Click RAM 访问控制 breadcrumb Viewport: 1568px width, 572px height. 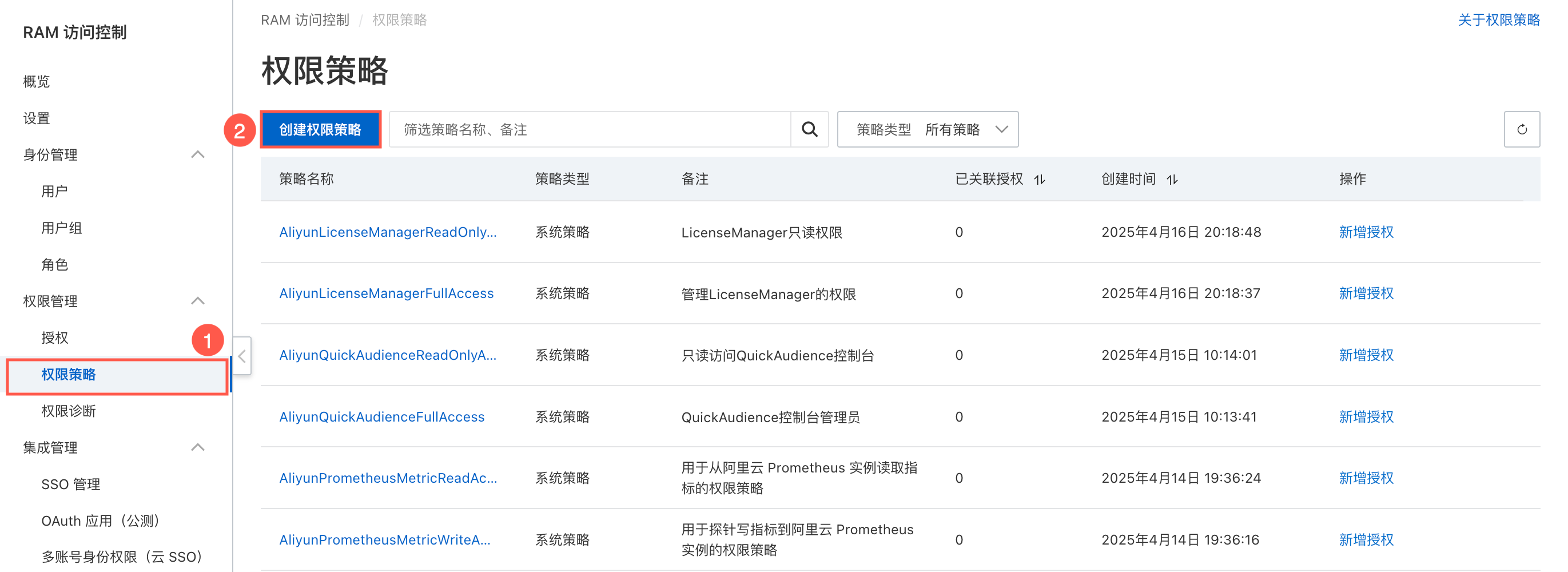pyautogui.click(x=305, y=20)
